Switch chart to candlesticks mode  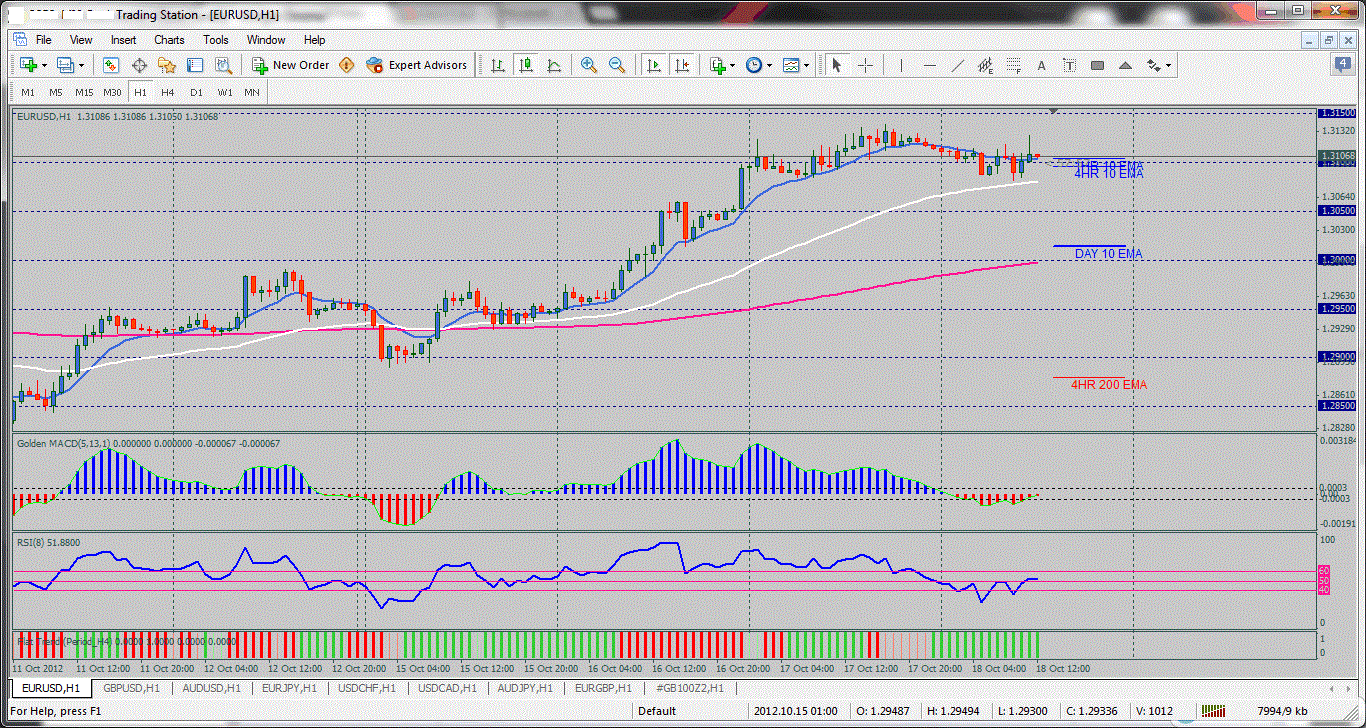click(525, 65)
